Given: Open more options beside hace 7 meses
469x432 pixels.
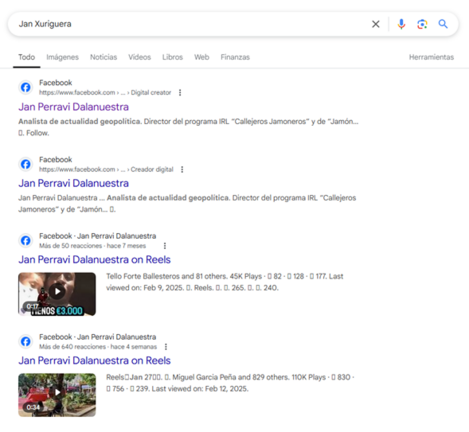Looking at the screenshot, I should click(165, 246).
